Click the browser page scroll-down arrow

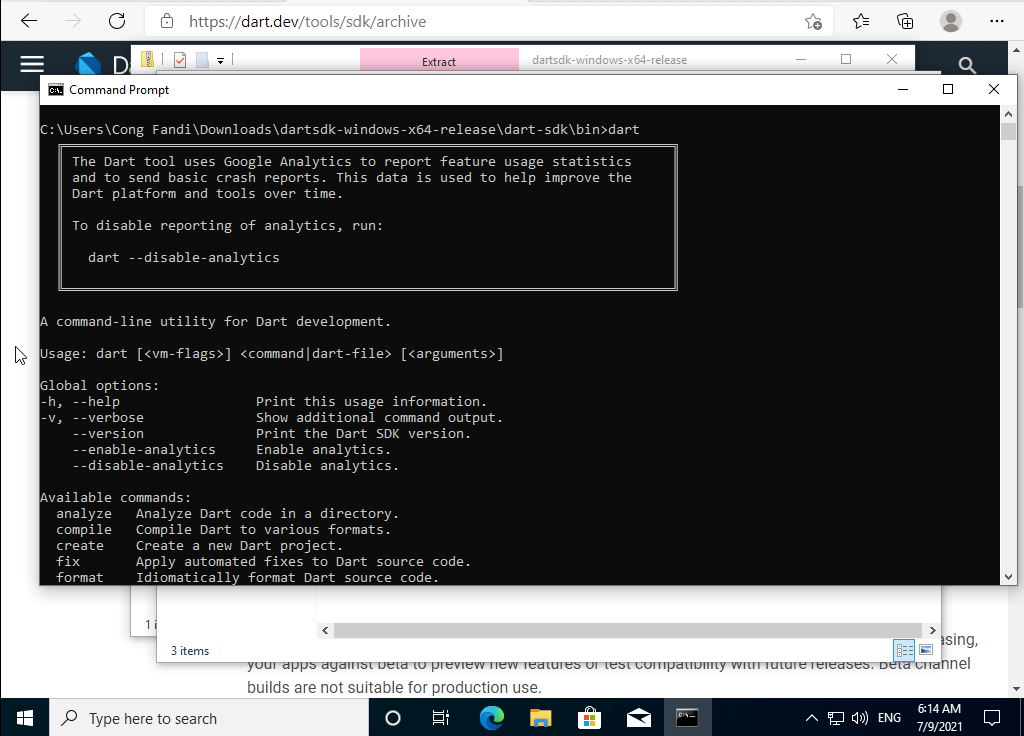click(x=1016, y=689)
